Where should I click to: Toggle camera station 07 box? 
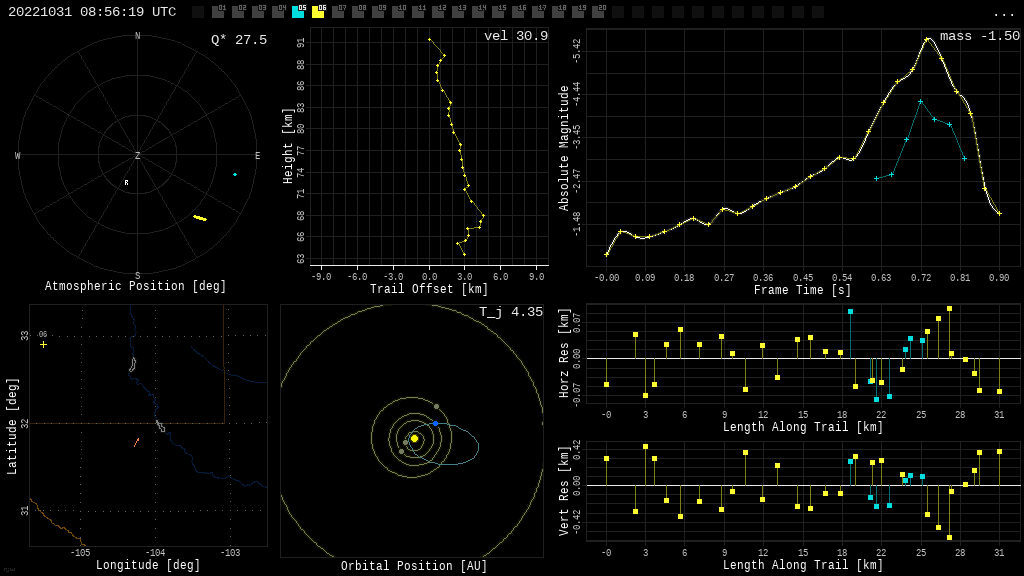338,12
